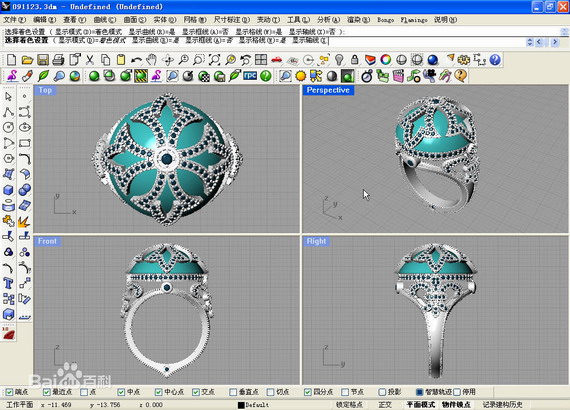Open the color wheel material icon
This screenshot has height=410, width=570.
pyautogui.click(x=386, y=60)
